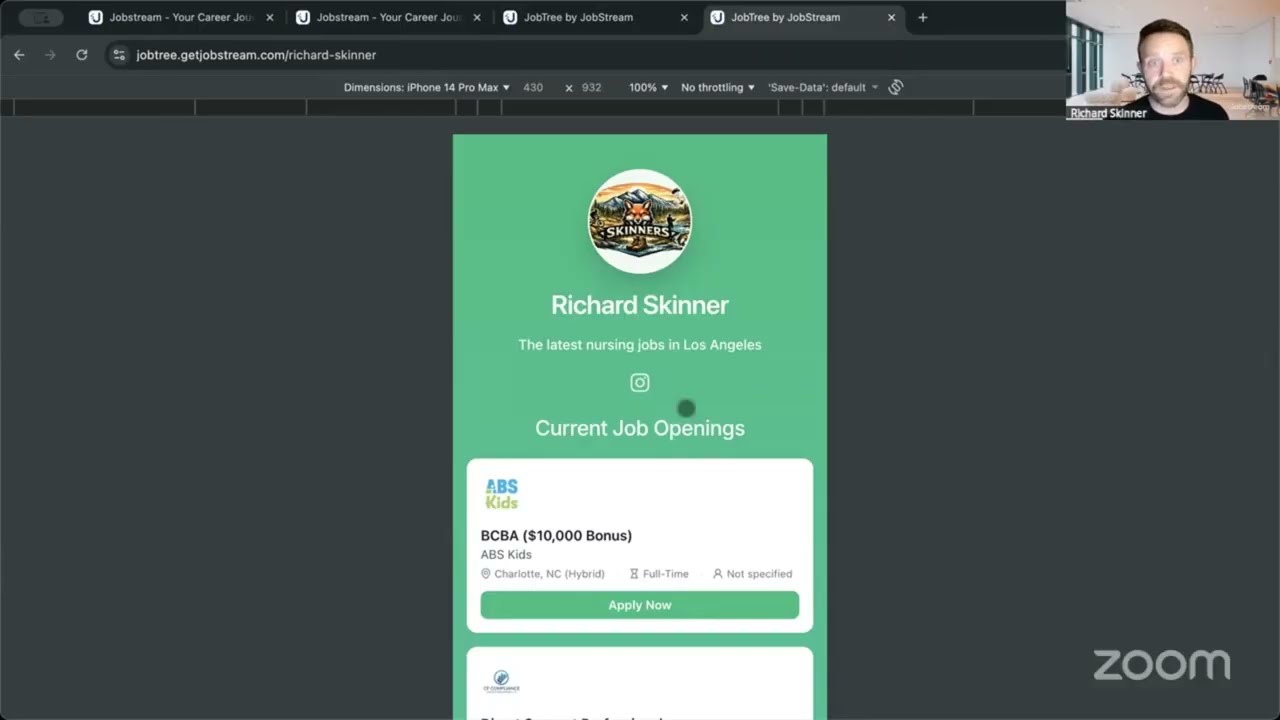Click the address bar URL
This screenshot has width=1280, height=720.
[x=256, y=55]
